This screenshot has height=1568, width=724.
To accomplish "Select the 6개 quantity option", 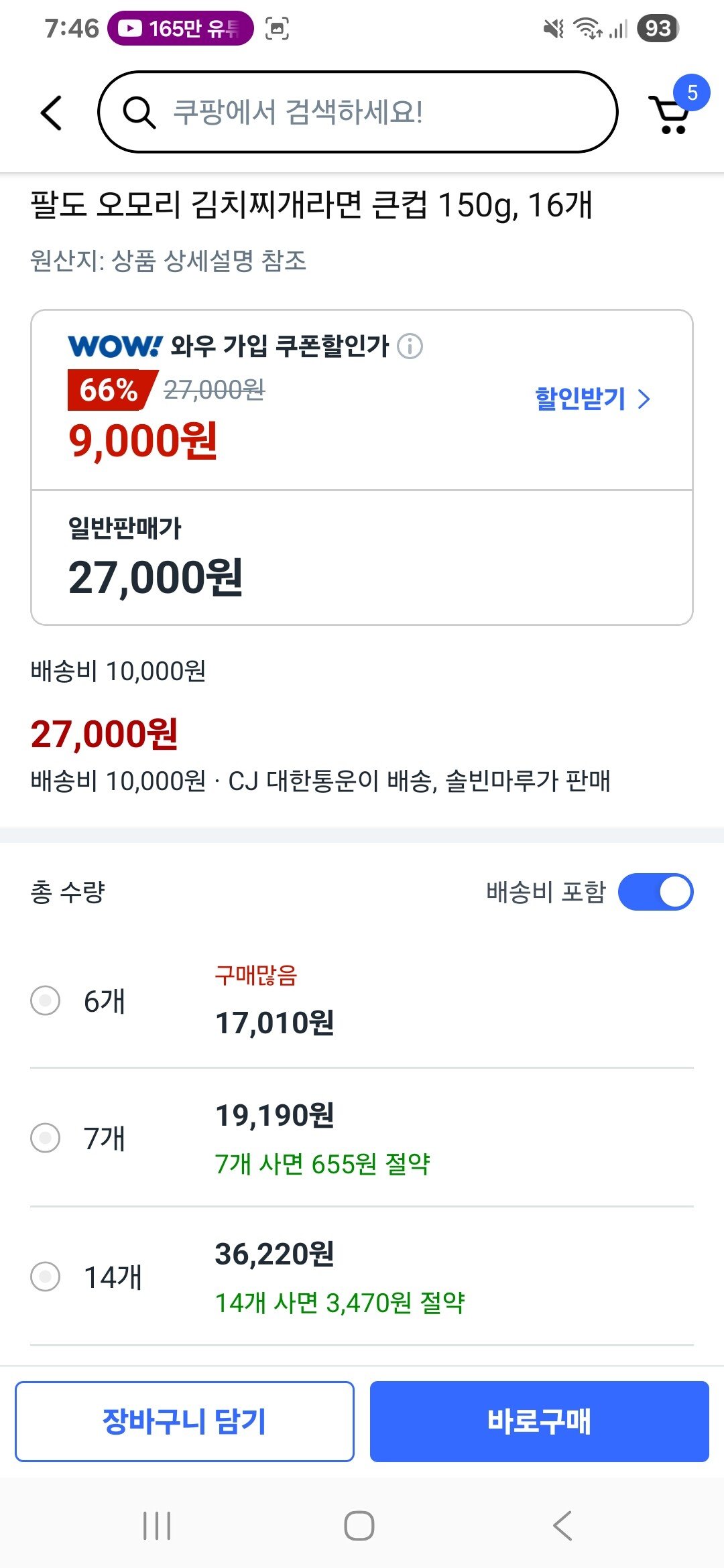I will point(46,1000).
